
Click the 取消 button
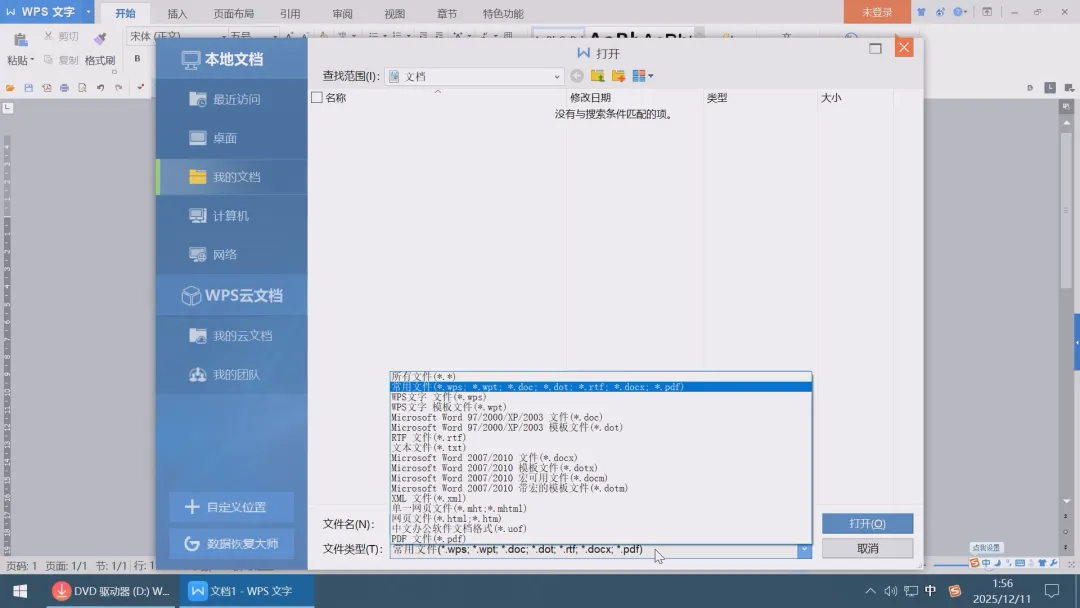[x=867, y=549]
